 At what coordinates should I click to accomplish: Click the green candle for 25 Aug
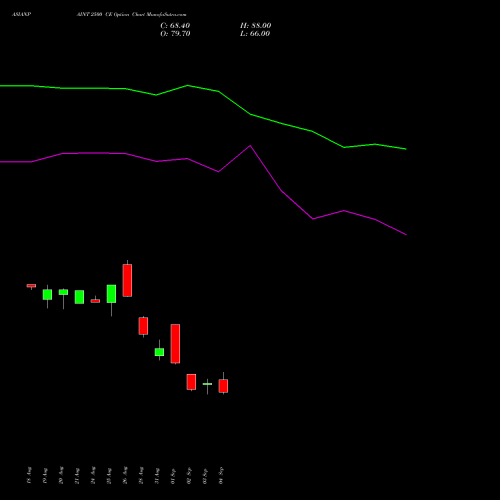point(111,294)
